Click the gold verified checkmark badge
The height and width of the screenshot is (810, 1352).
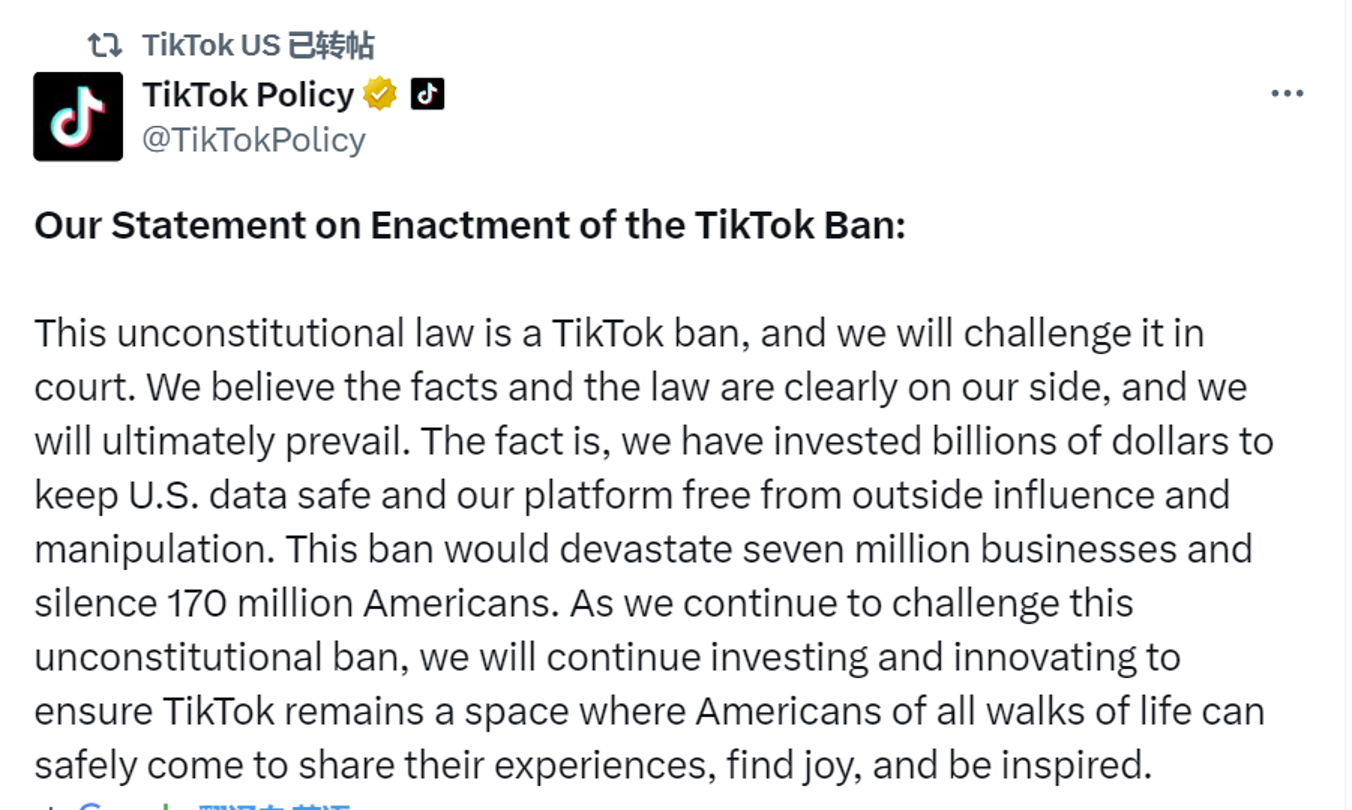[380, 94]
